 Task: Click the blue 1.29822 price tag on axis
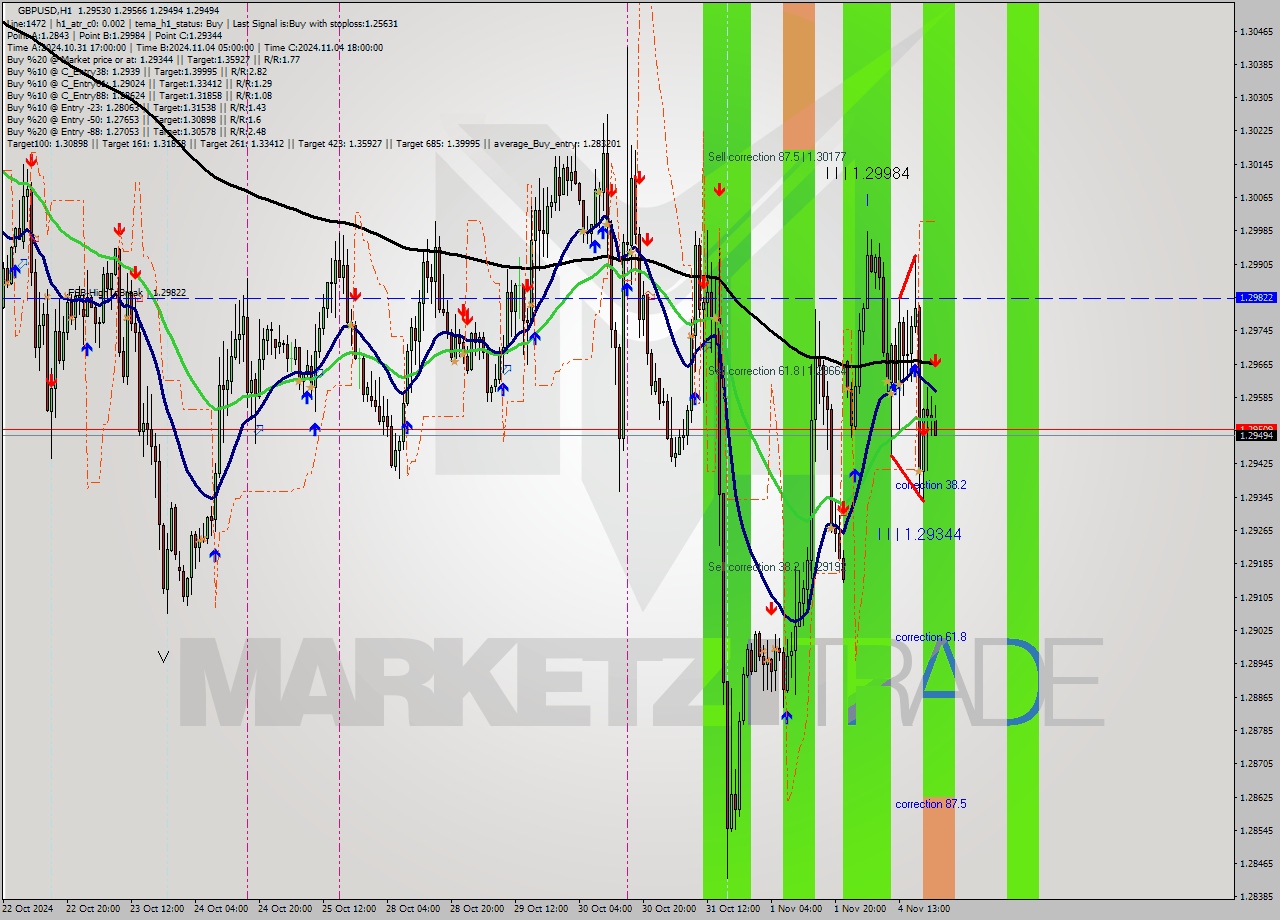coord(1257,298)
